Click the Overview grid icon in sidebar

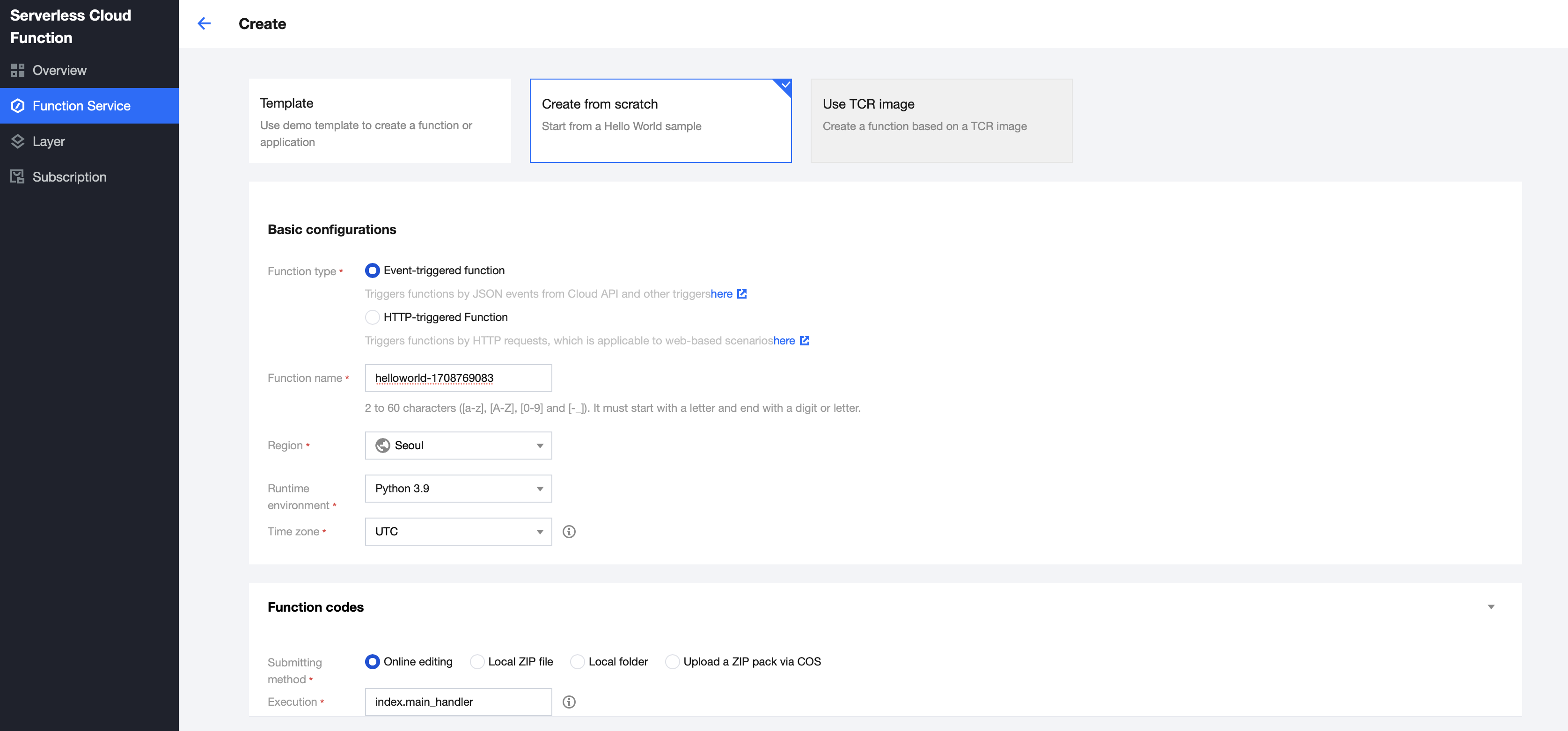pyautogui.click(x=18, y=71)
